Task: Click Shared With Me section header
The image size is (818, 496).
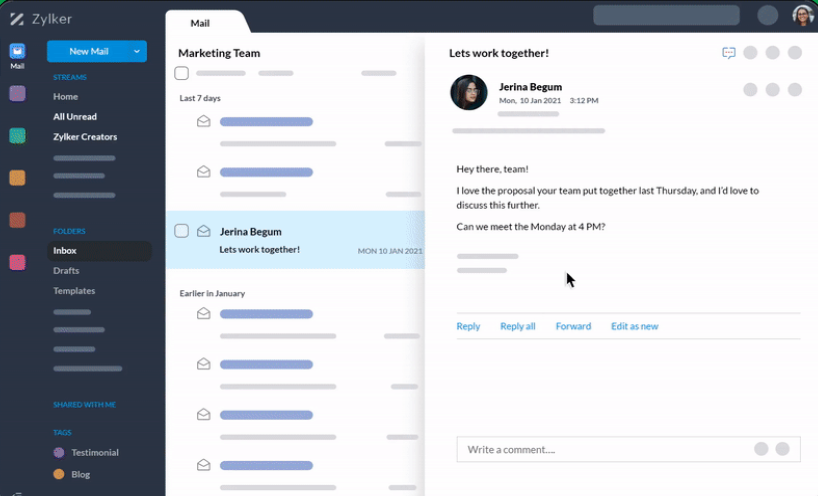Action: [85, 405]
